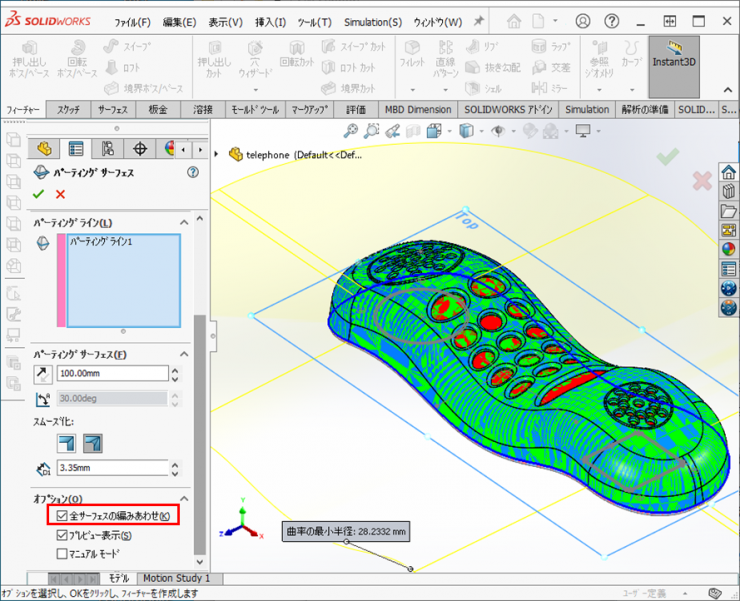The image size is (740, 601).
Task: Click the parting surface help icon
Action: click(x=193, y=172)
